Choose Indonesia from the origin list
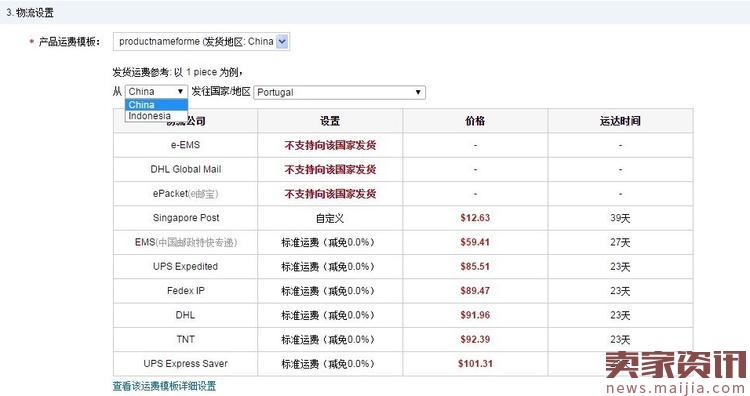 [x=156, y=116]
